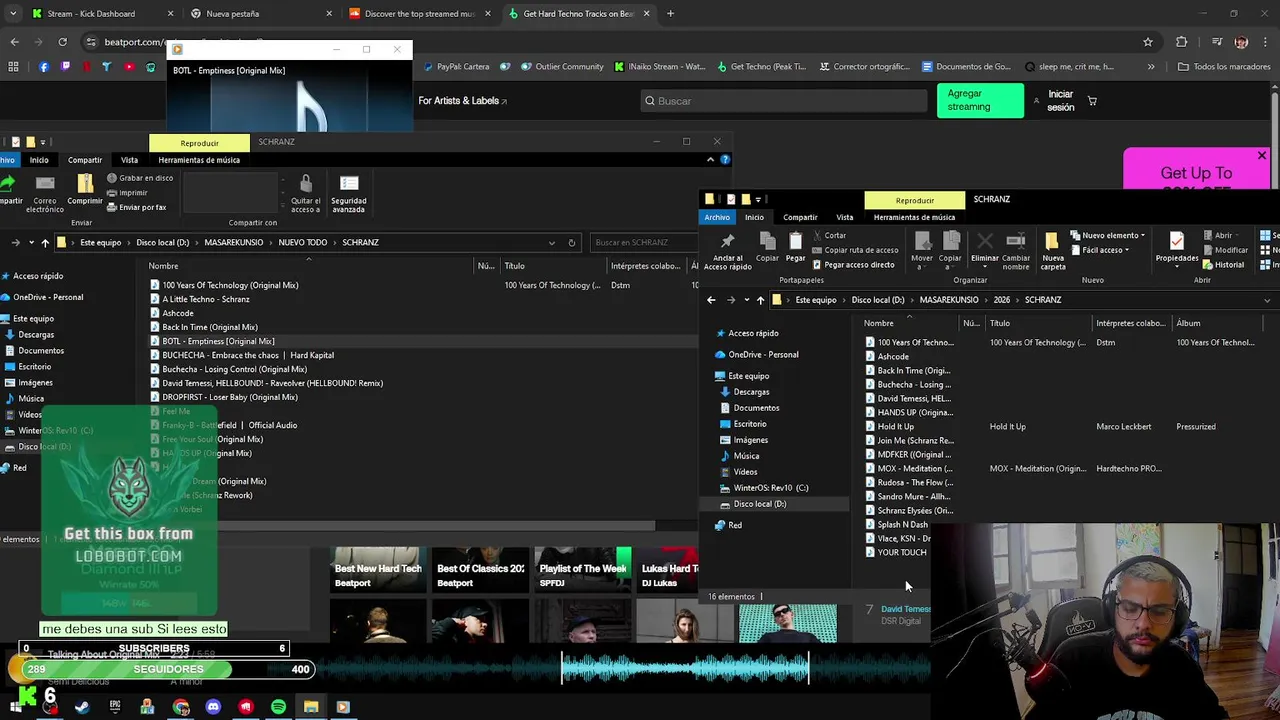Click Cambiar nombre icon
Viewport: 1280px width, 720px height.
pos(1015,241)
